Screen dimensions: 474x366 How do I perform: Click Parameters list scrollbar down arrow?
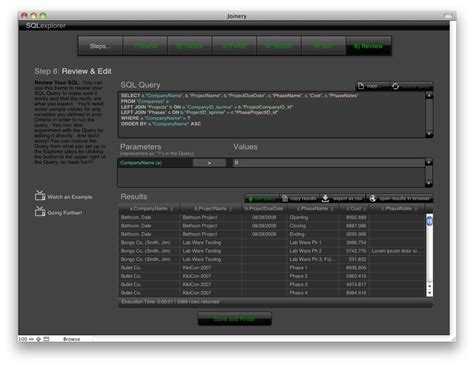pyautogui.click(x=429, y=183)
